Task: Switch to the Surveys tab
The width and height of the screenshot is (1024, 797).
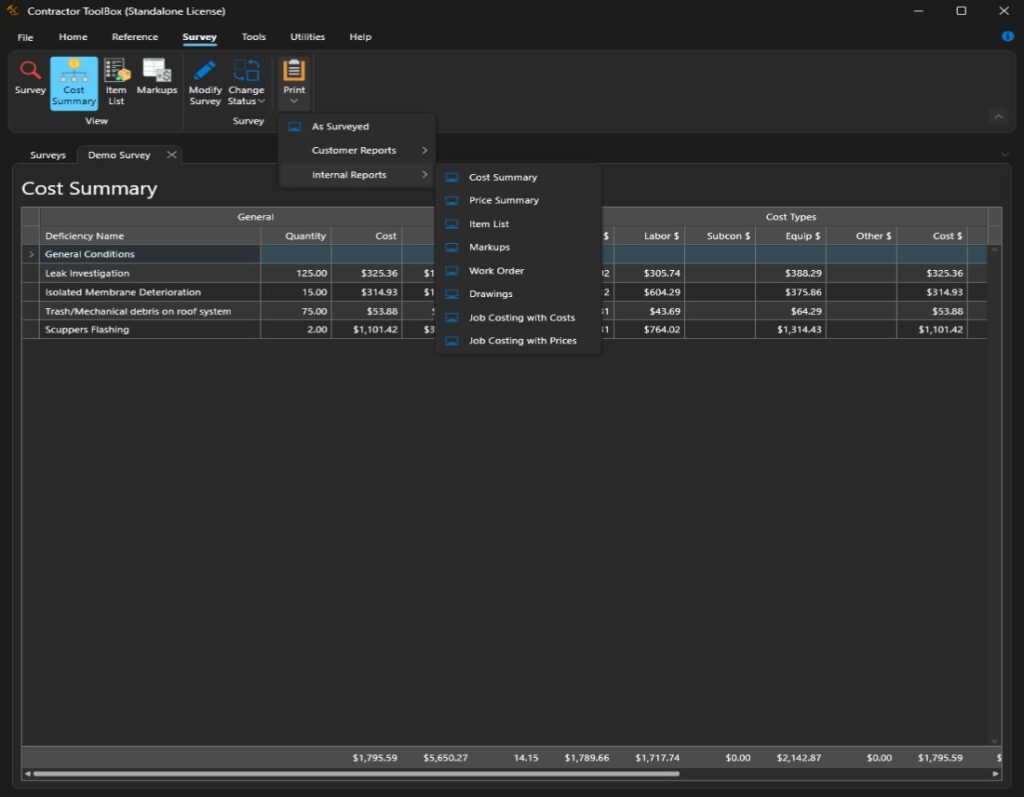Action: coord(46,155)
